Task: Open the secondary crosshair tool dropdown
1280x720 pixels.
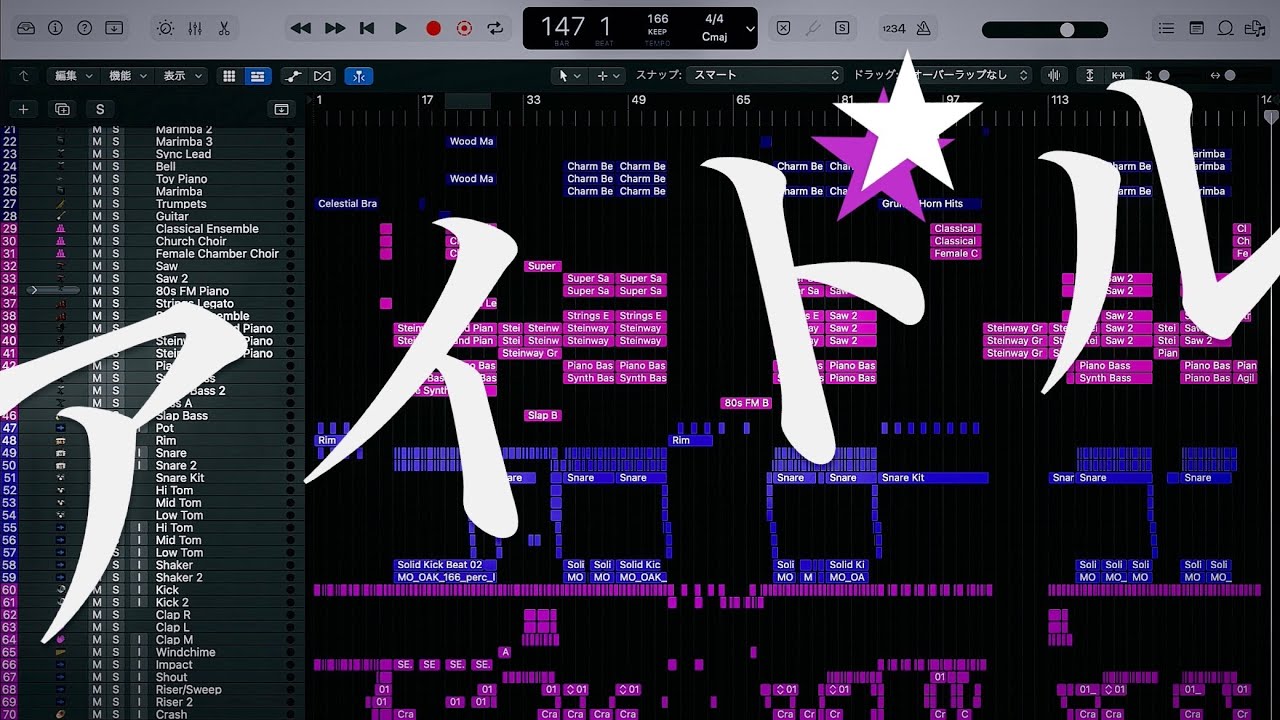Action: click(608, 76)
